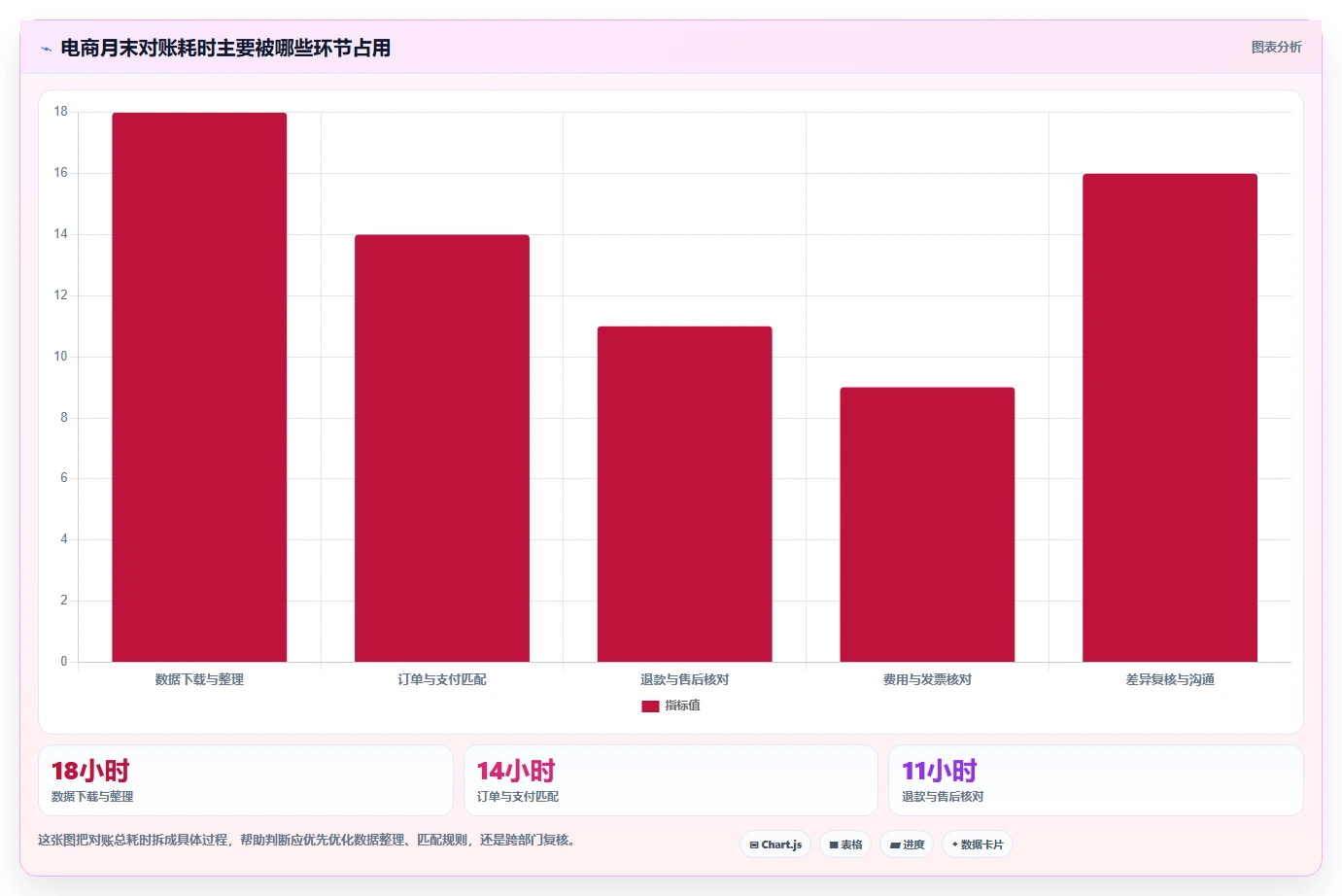
Task: Click the 退款与售后核对 bar
Action: point(685,494)
